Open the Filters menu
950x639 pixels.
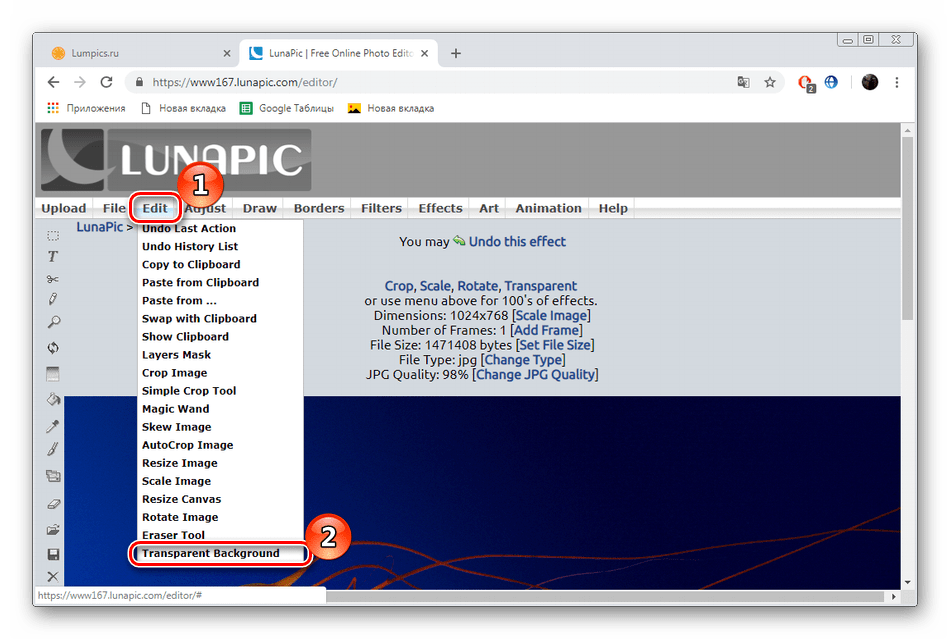[381, 208]
